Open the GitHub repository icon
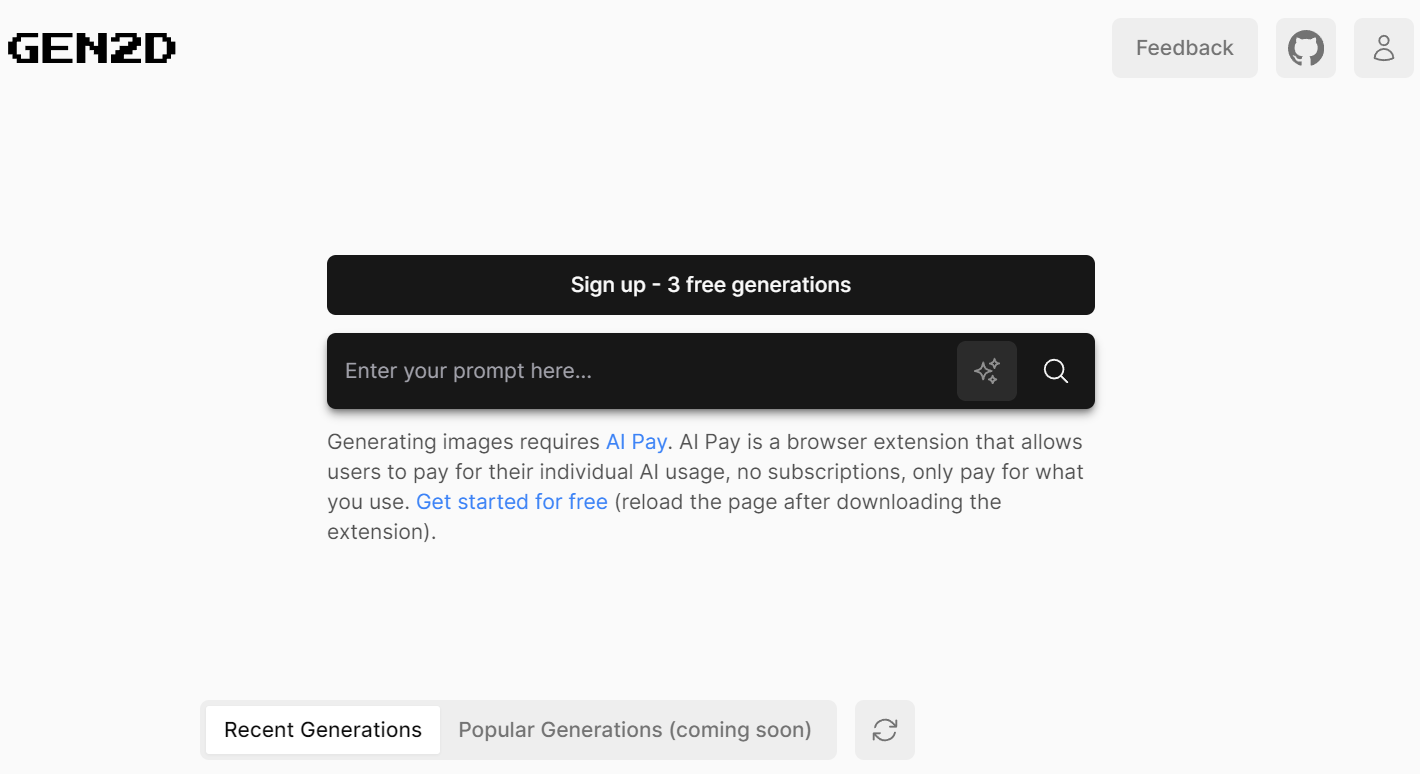Image resolution: width=1420 pixels, height=774 pixels. (x=1305, y=48)
